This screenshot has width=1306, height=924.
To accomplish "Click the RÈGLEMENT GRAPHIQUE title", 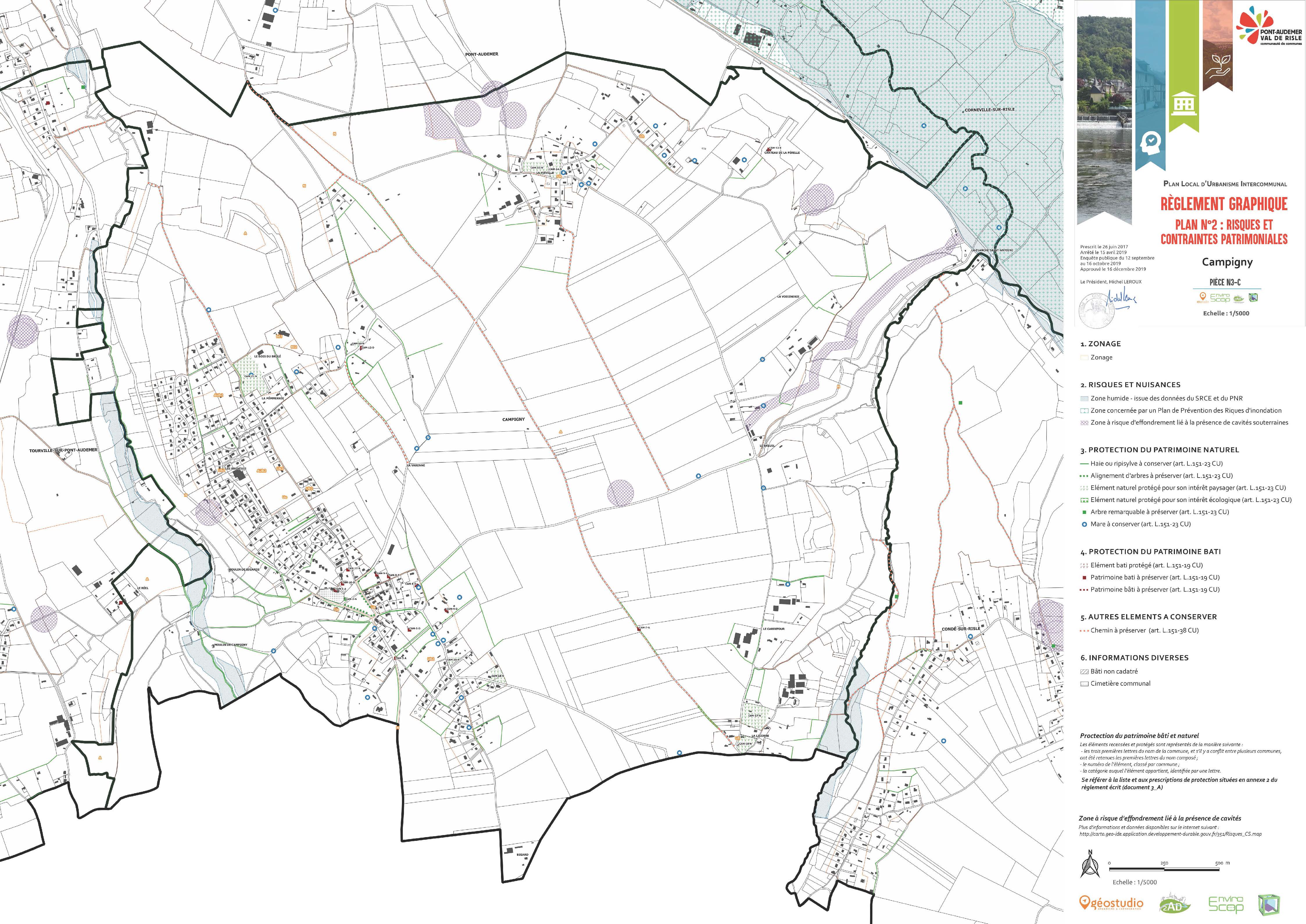I will (1223, 204).
